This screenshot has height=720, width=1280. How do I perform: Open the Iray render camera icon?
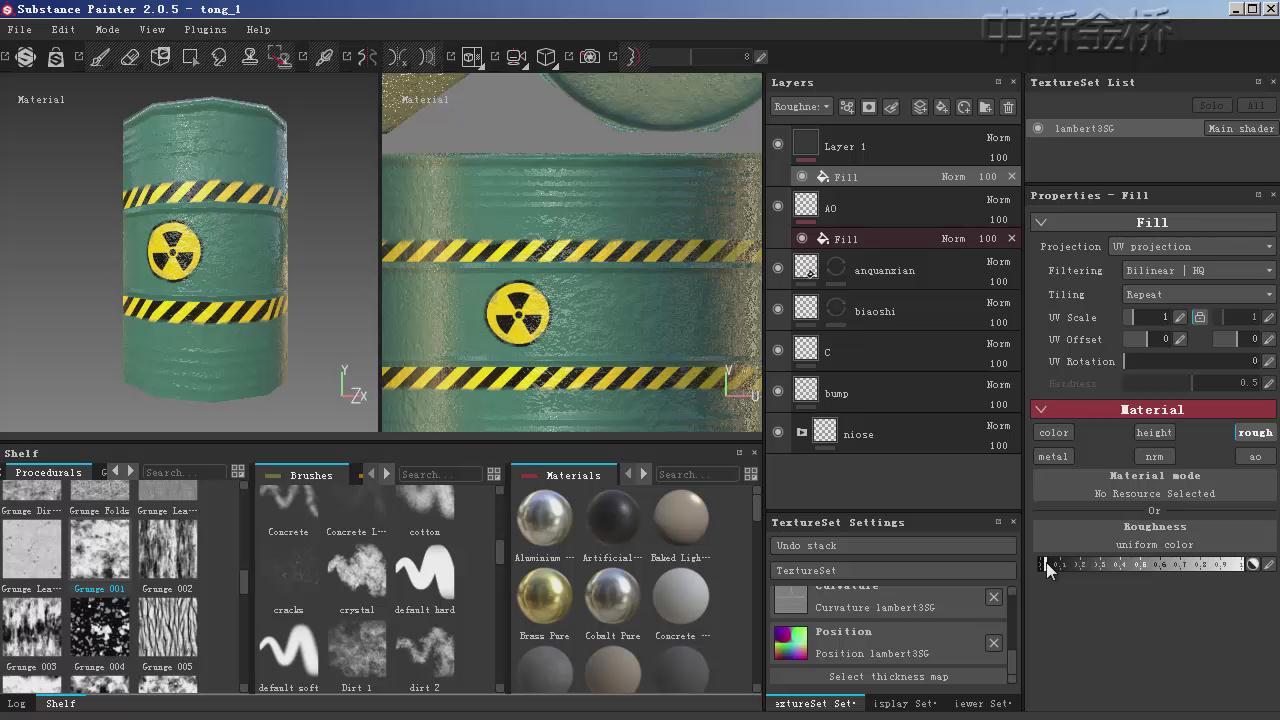click(590, 57)
